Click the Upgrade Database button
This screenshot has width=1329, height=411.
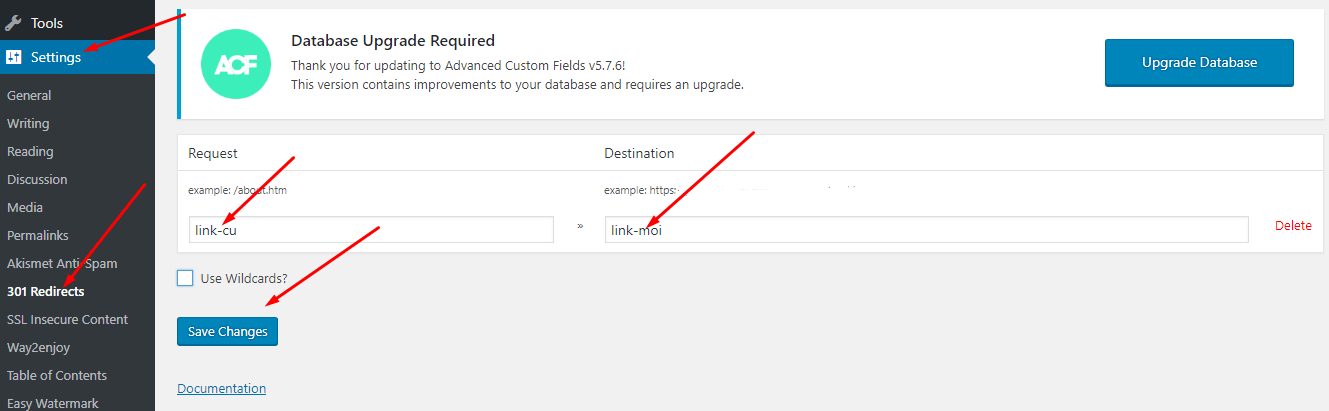[1199, 63]
